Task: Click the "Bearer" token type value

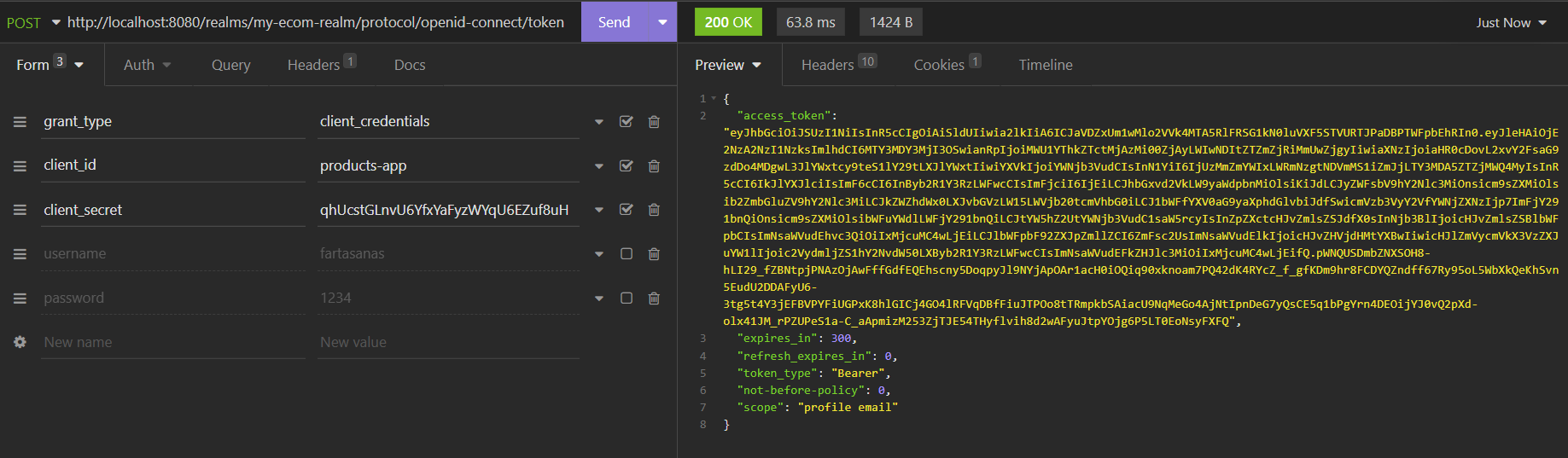Action: pos(858,374)
